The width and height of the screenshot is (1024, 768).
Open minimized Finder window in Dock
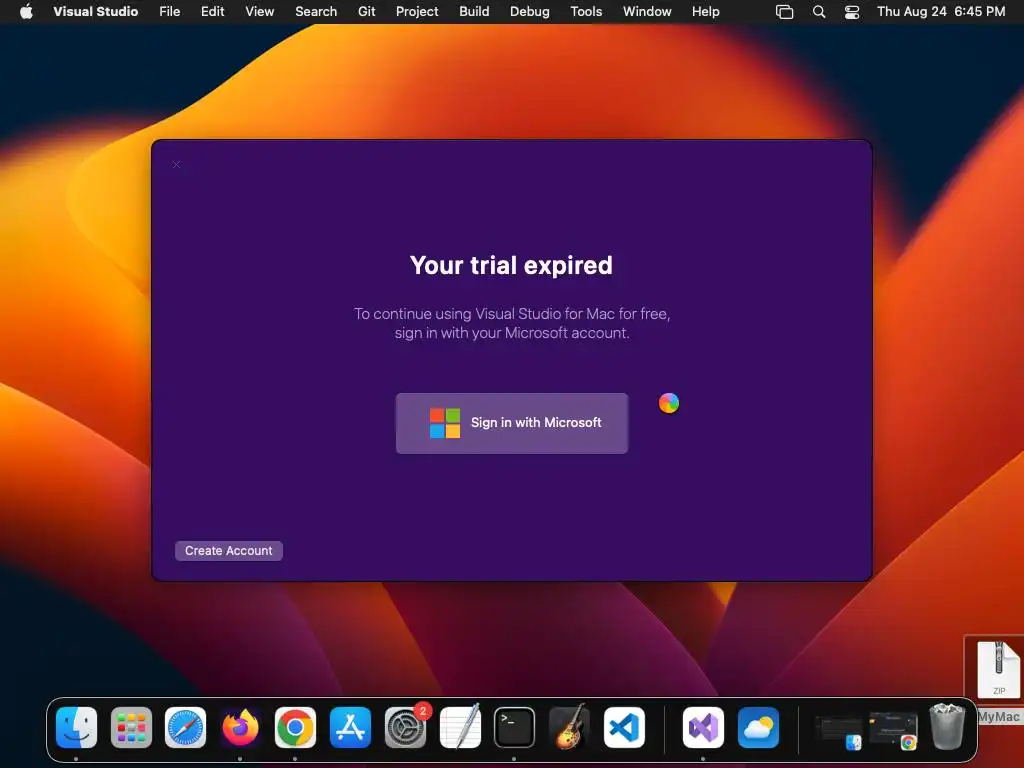coord(839,731)
